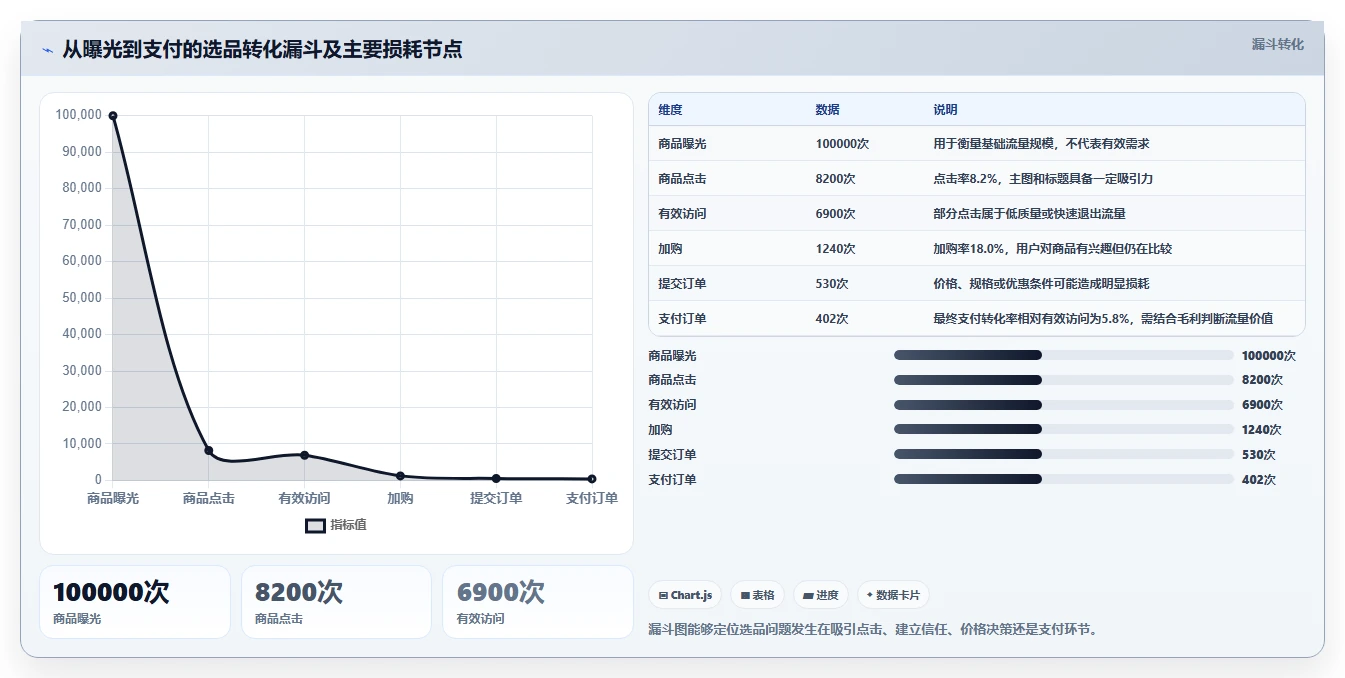Click the 402次 cell in the table

coord(832,319)
